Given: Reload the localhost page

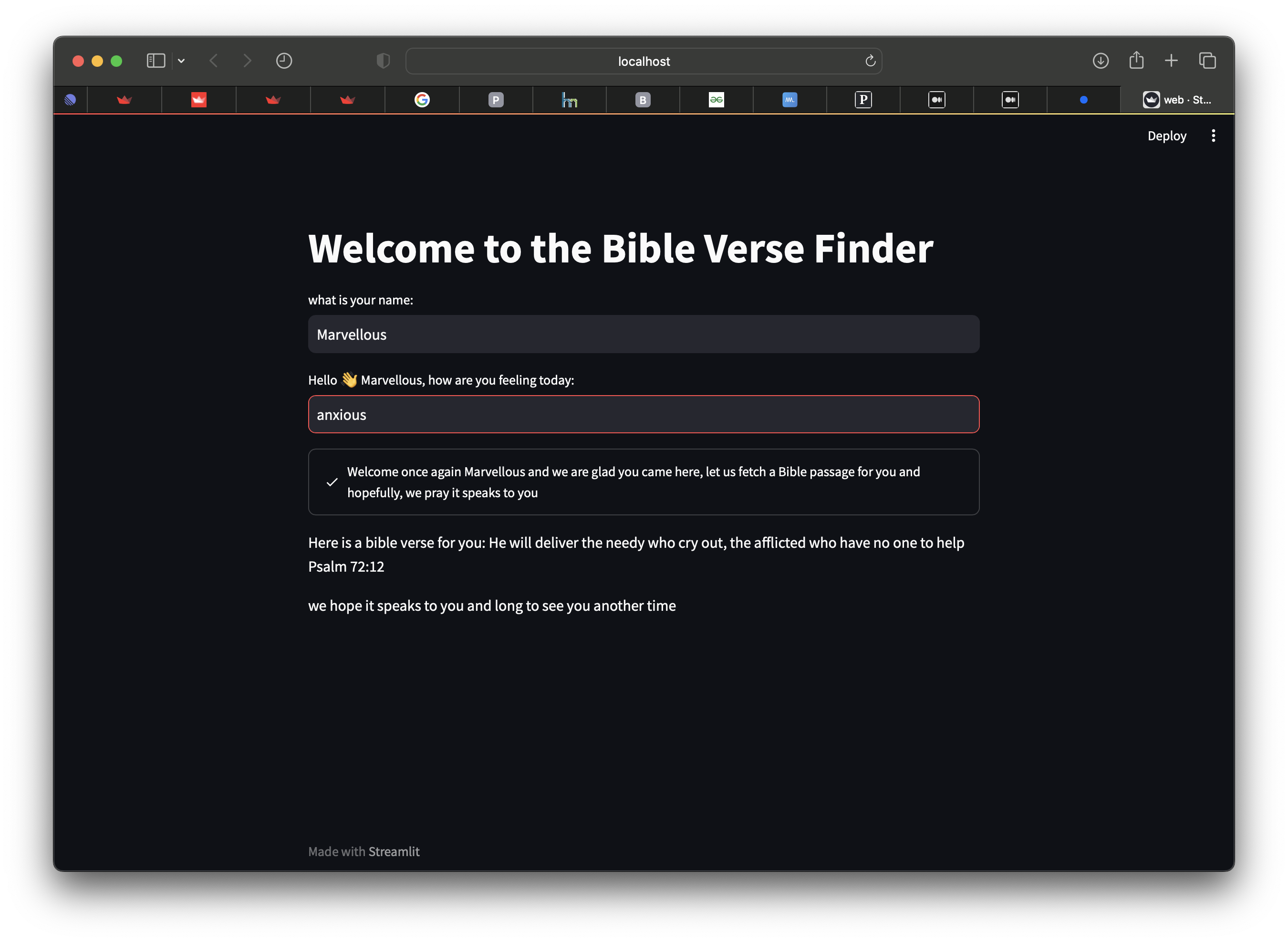Looking at the screenshot, I should coord(870,61).
